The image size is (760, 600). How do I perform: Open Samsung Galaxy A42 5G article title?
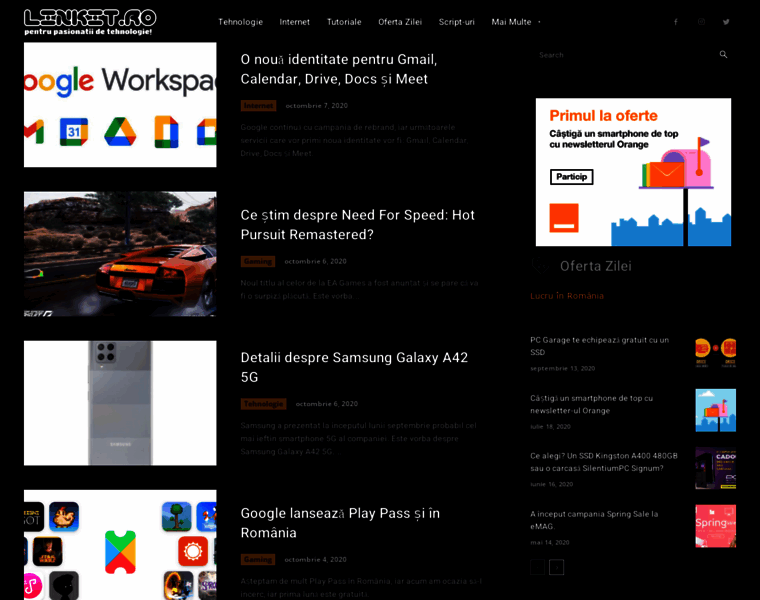[354, 367]
